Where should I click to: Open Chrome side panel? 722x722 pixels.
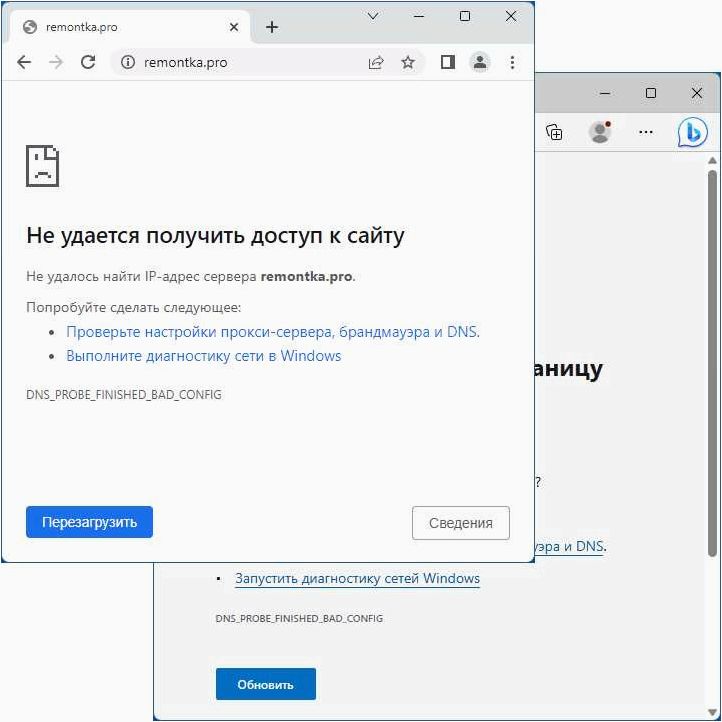pos(448,62)
